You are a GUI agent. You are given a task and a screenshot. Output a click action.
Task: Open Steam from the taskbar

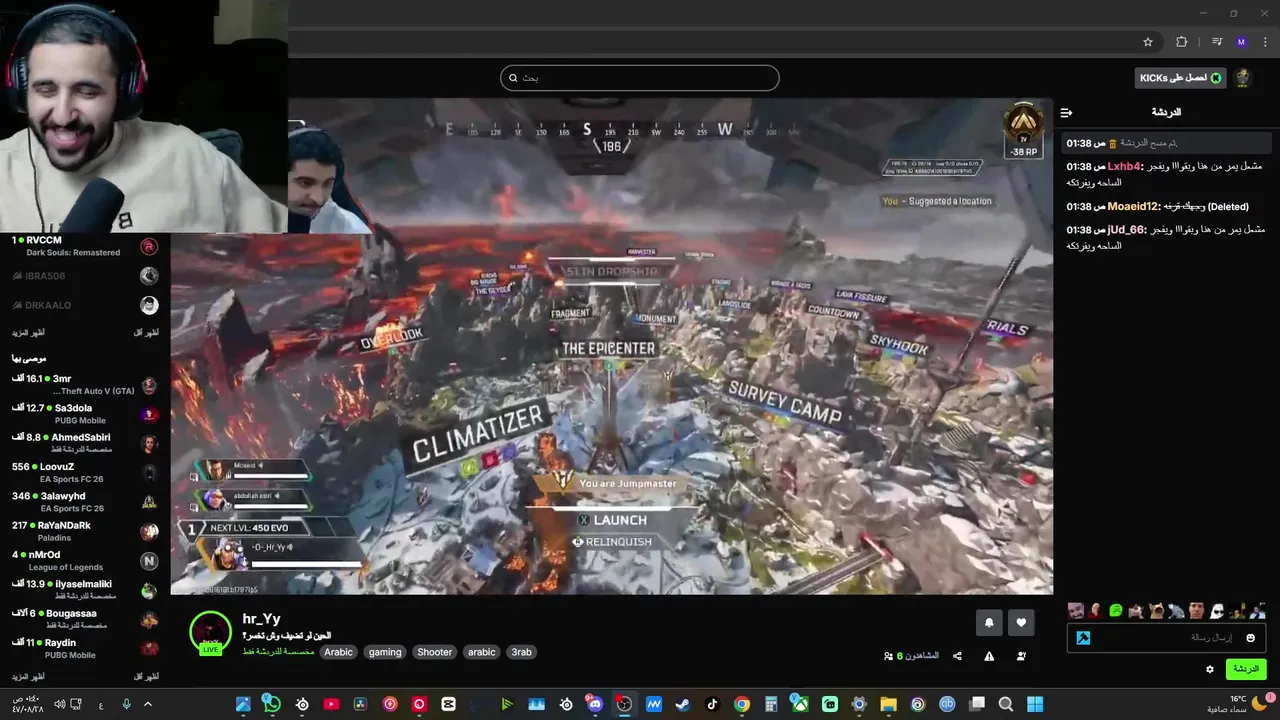683,704
